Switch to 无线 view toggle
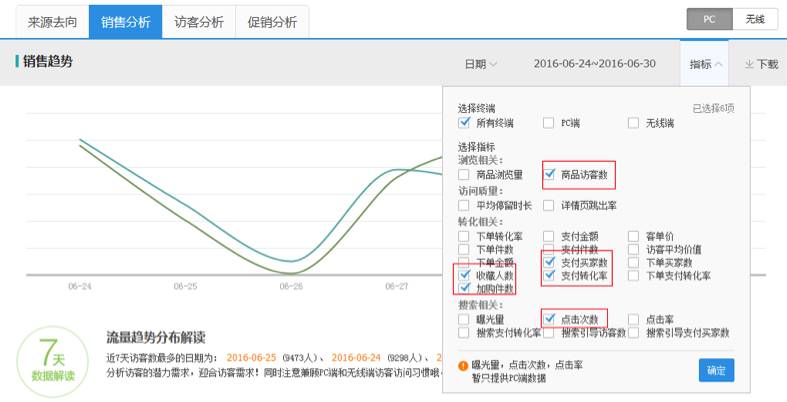Viewport: 787px width, 402px height. (754, 19)
